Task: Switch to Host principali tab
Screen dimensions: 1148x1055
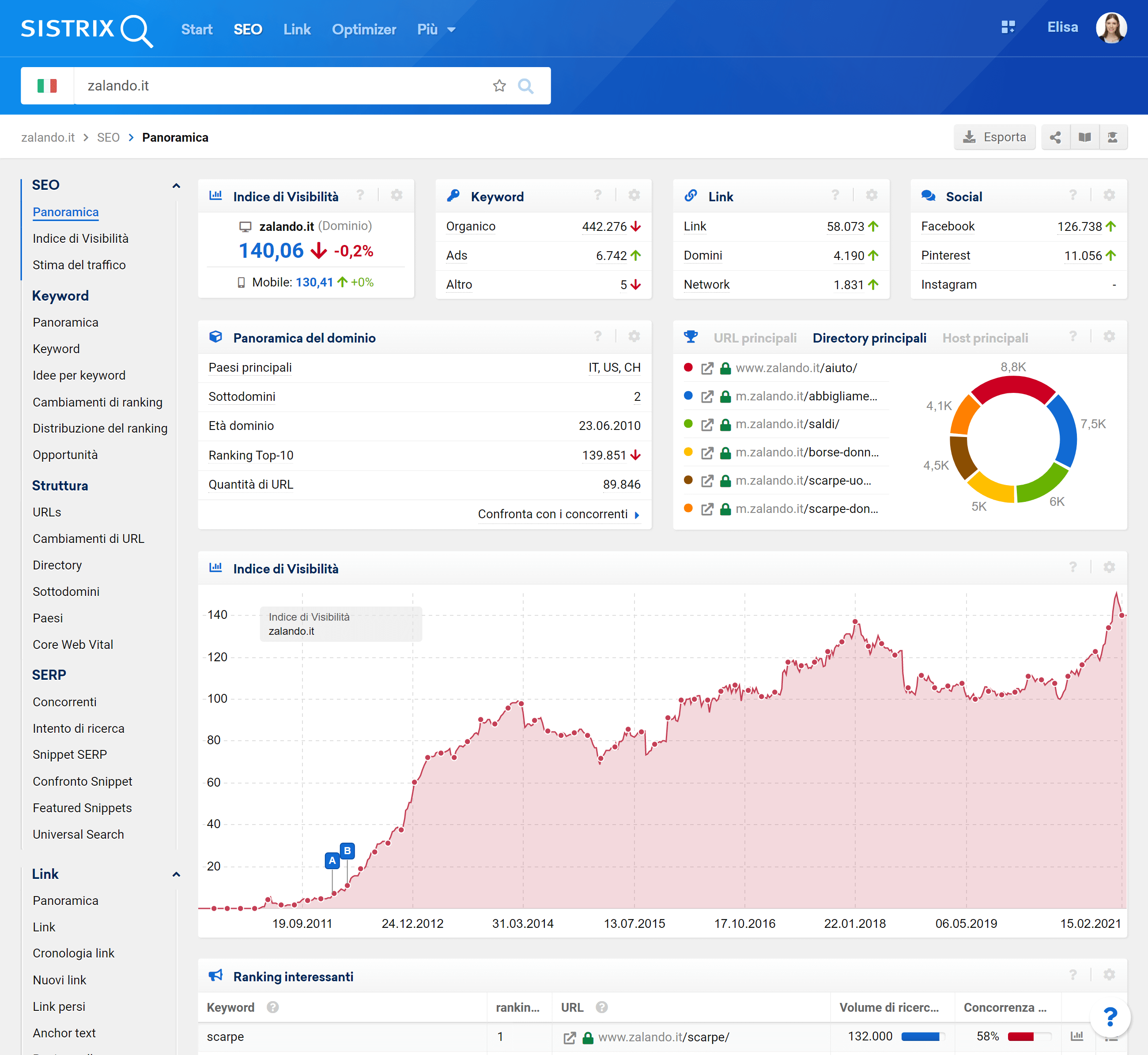Action: click(x=985, y=338)
